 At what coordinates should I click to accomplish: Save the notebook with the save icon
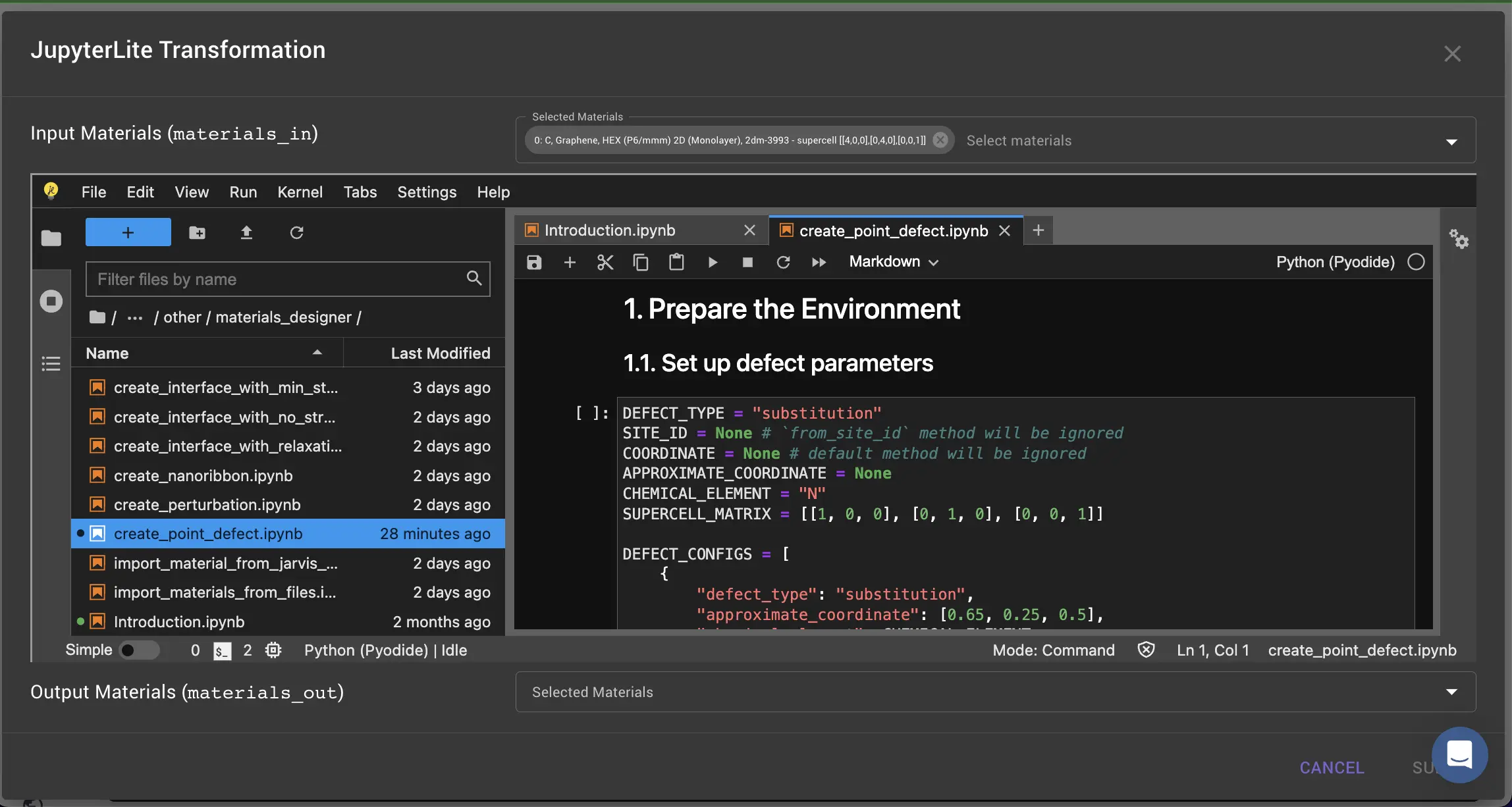click(534, 263)
